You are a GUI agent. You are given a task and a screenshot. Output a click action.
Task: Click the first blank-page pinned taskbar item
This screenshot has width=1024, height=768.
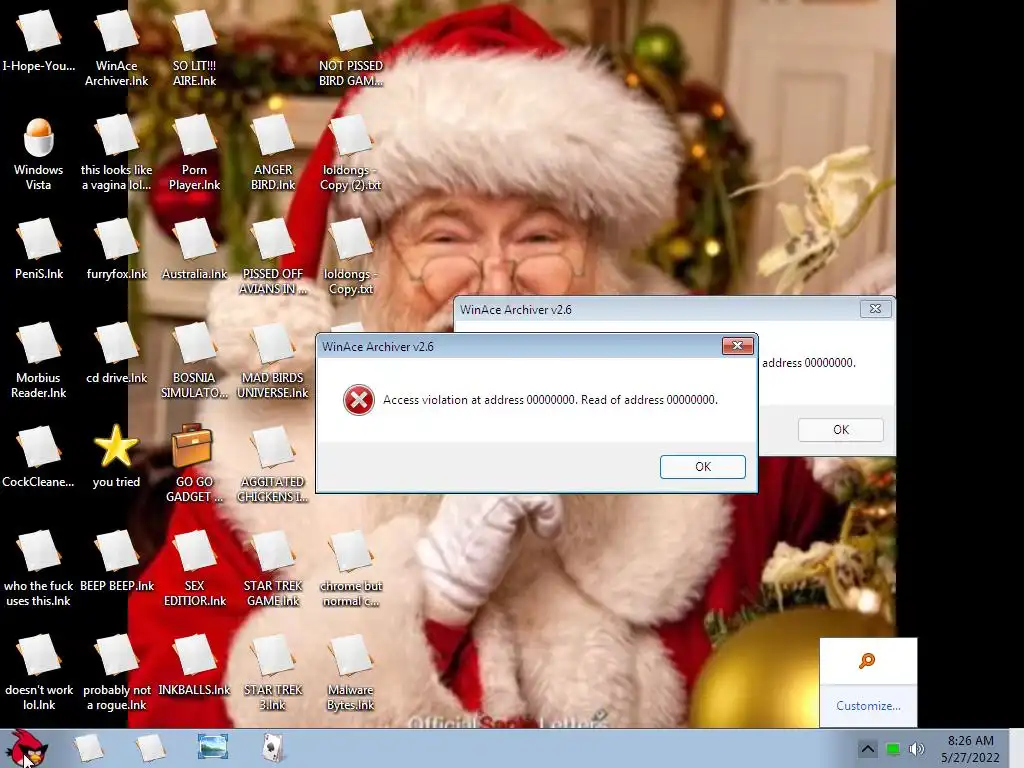pyautogui.click(x=89, y=748)
